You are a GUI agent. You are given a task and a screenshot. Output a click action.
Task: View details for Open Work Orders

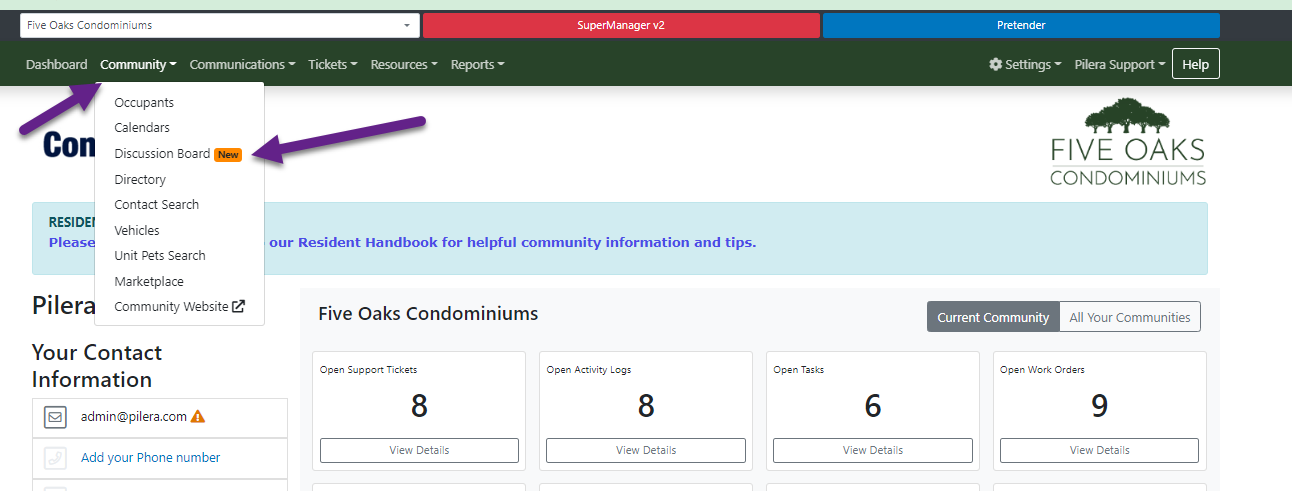pyautogui.click(x=1099, y=450)
